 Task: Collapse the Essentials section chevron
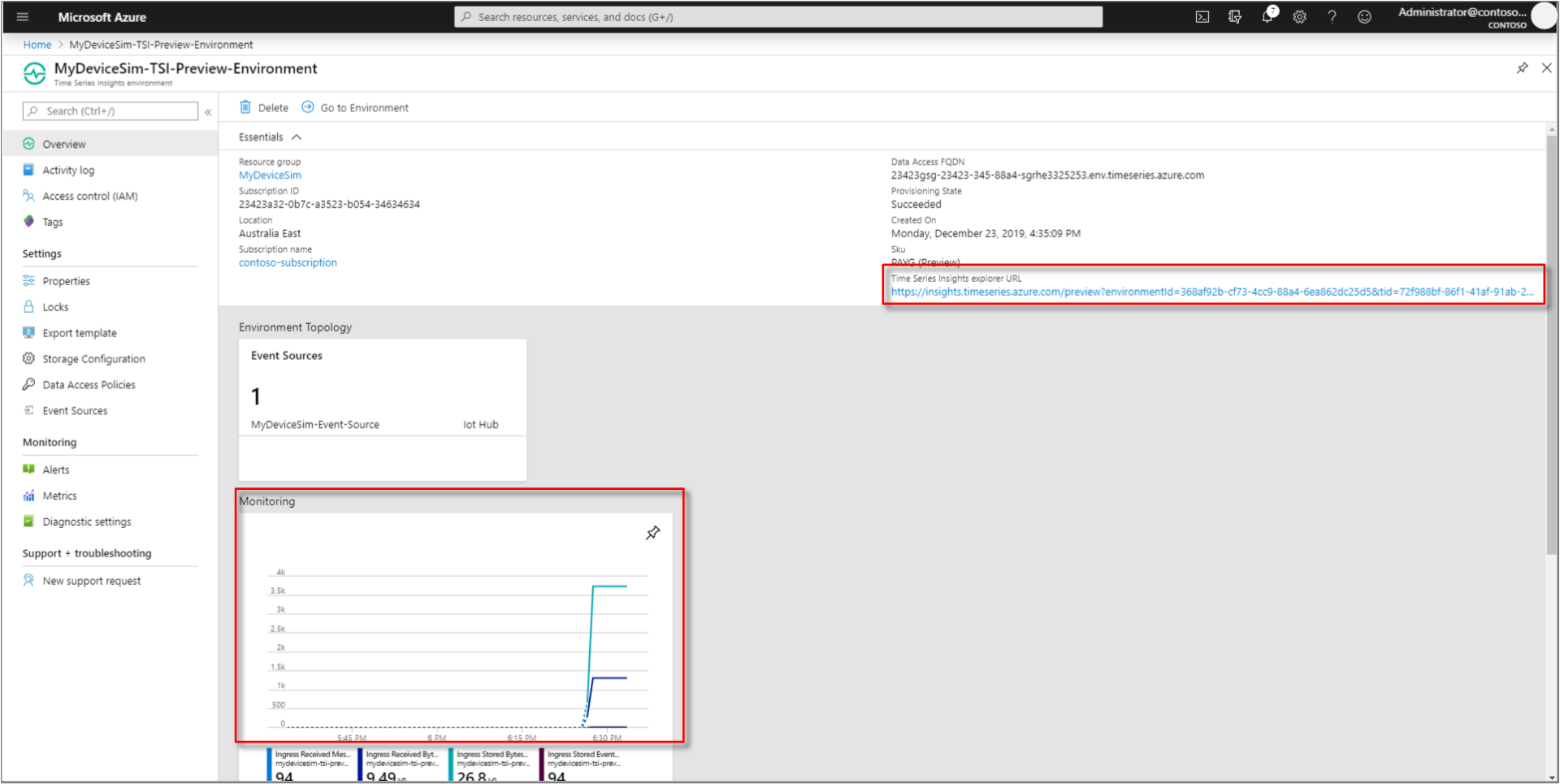tap(296, 136)
